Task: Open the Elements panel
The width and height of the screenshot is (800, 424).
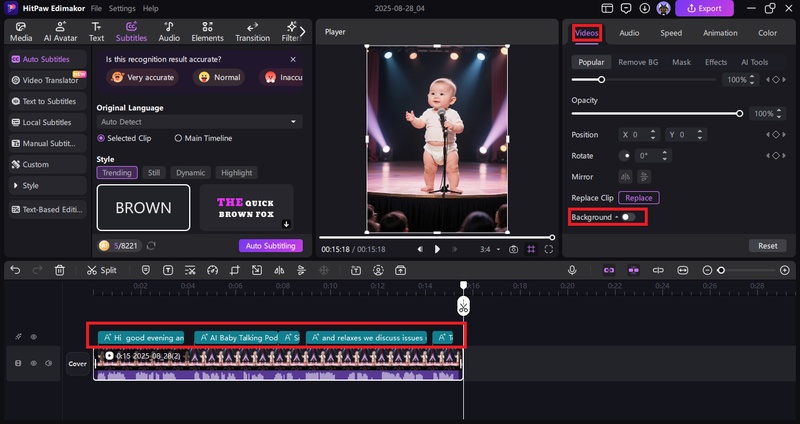Action: point(207,32)
